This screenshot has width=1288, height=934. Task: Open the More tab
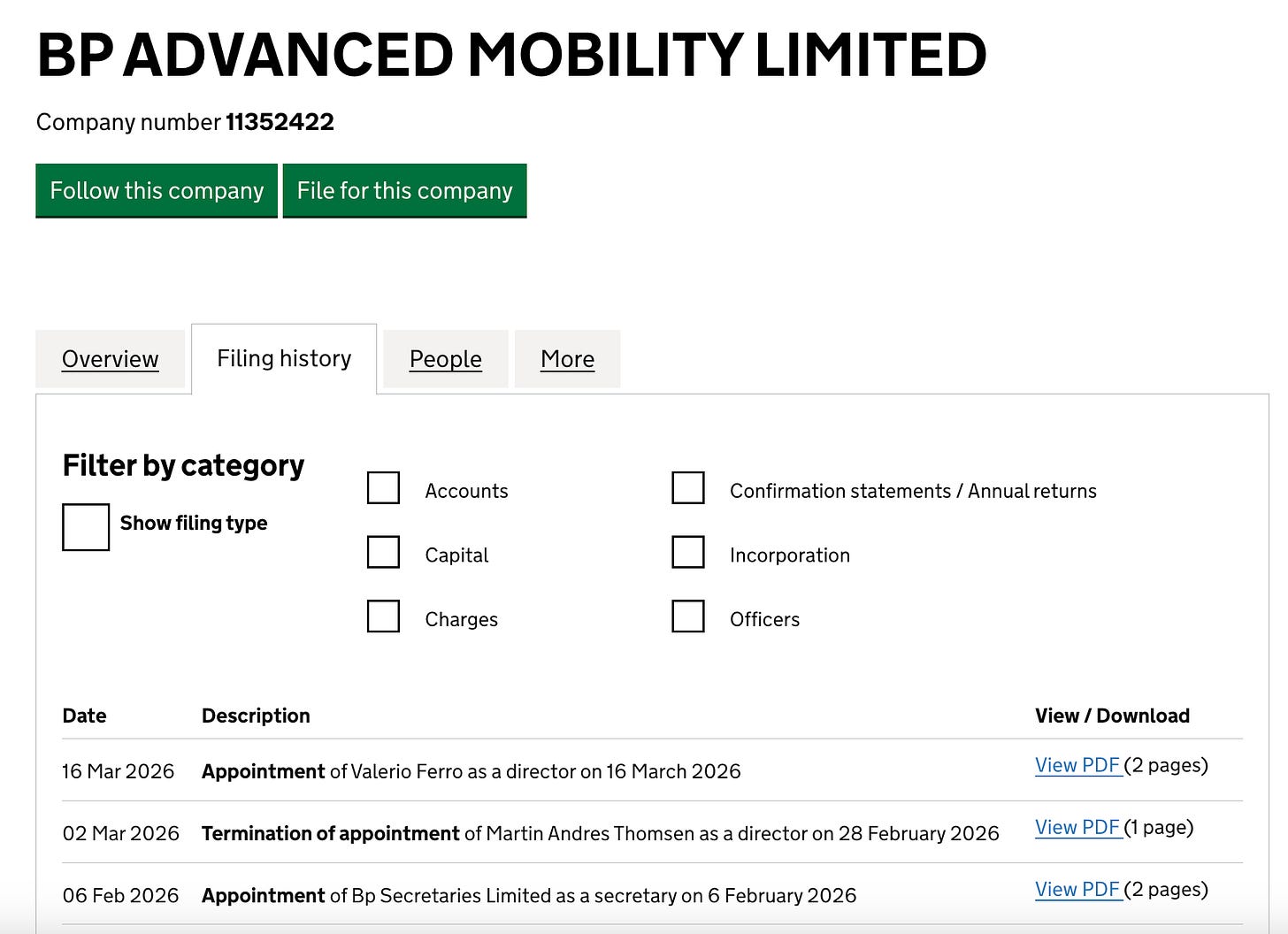pos(568,359)
